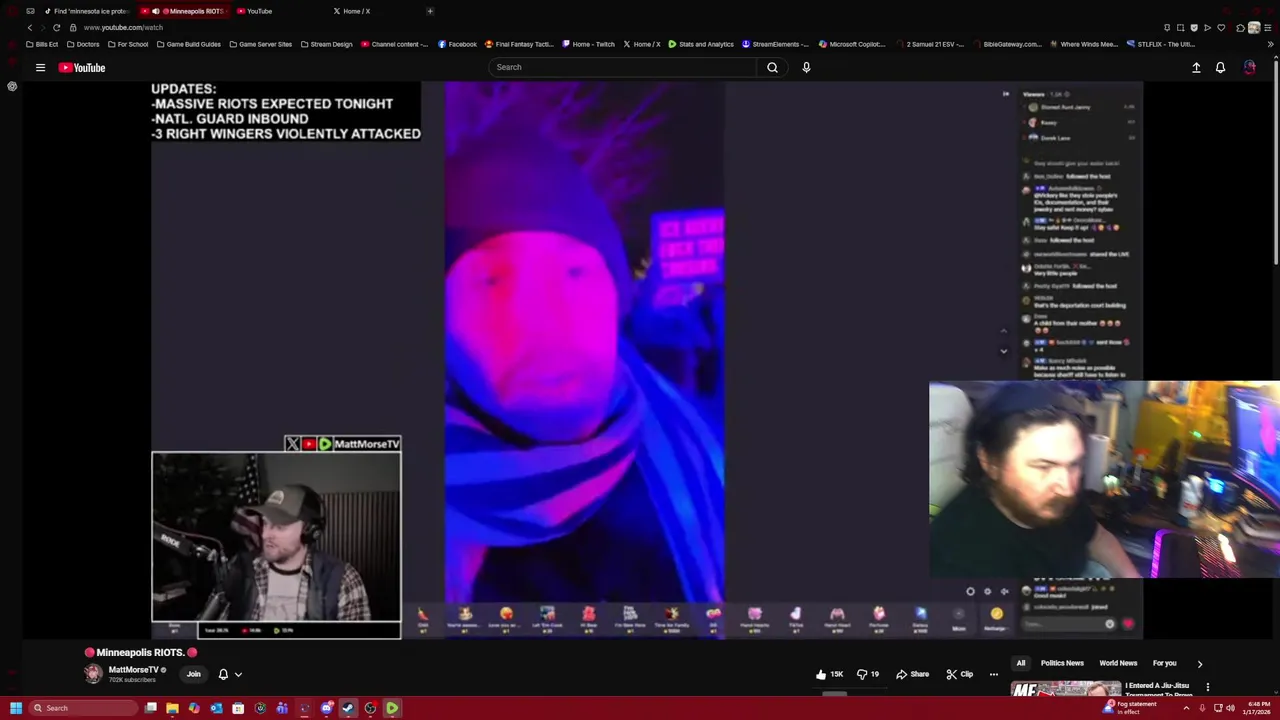Open MattMorseTV channel avatar
This screenshot has width=1280, height=720.
(93, 674)
